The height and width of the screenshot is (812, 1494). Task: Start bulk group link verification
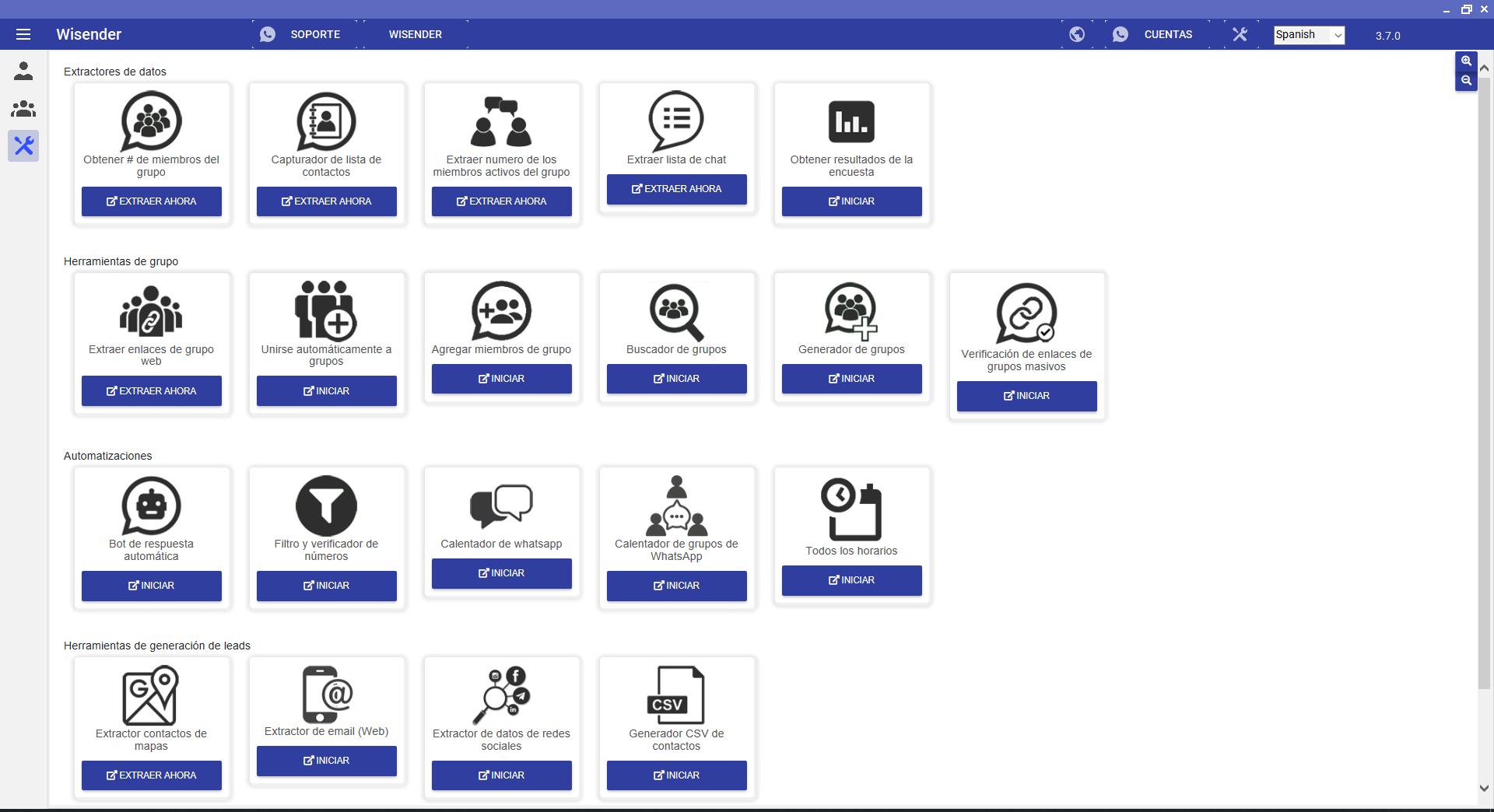coord(1027,396)
